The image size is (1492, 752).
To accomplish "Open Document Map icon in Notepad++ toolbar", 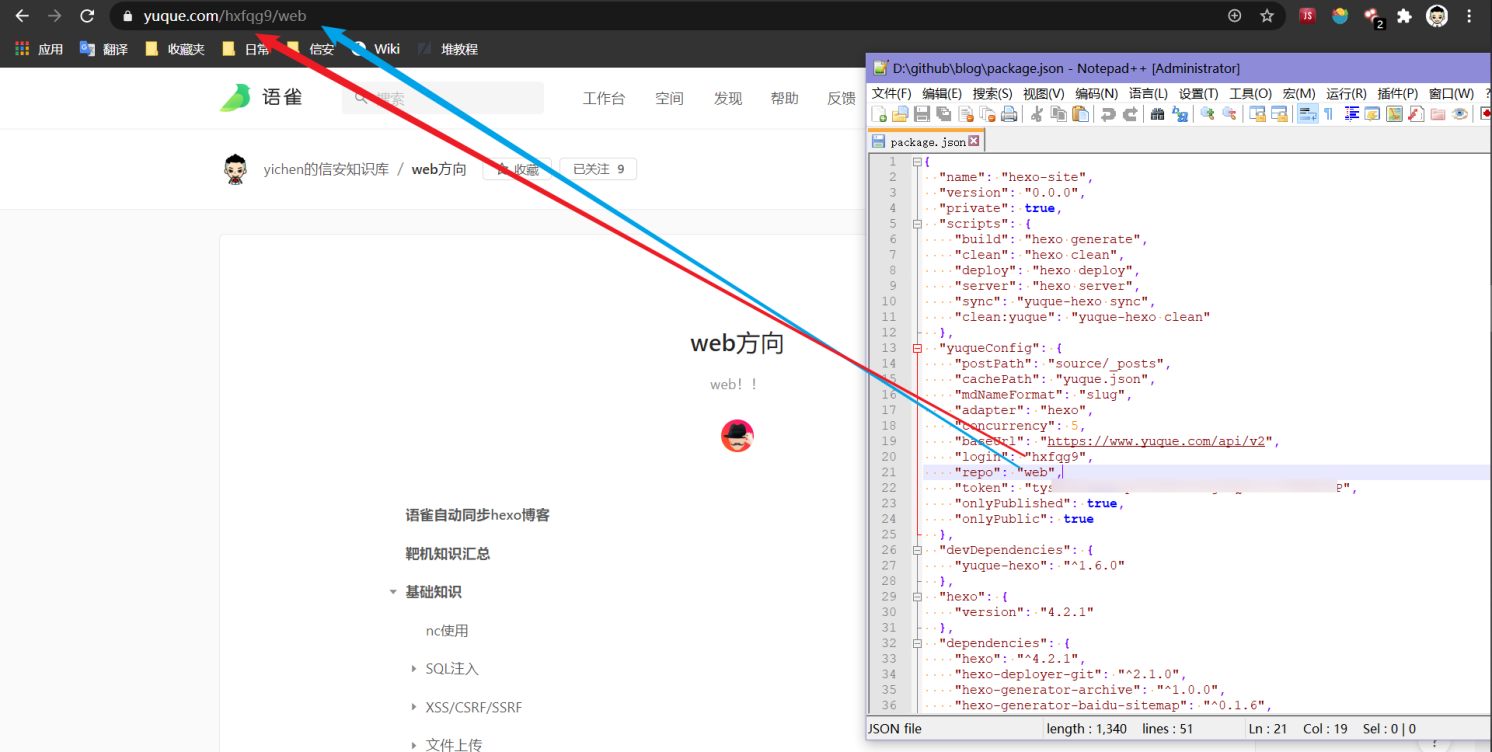I will click(x=1394, y=114).
